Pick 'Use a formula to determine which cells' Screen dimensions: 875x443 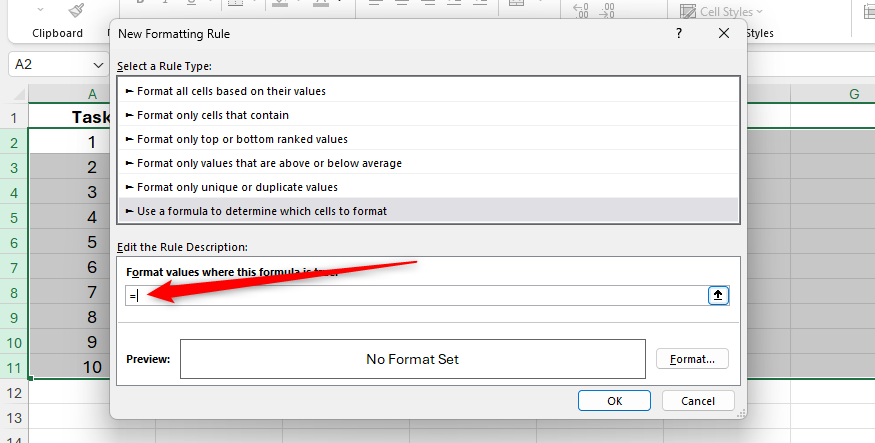[x=428, y=211]
